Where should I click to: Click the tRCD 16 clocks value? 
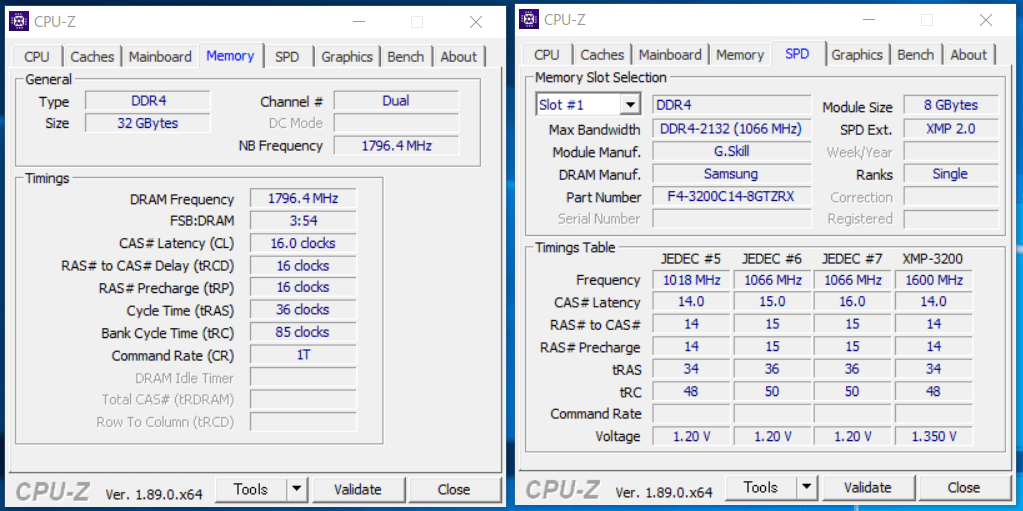(303, 266)
